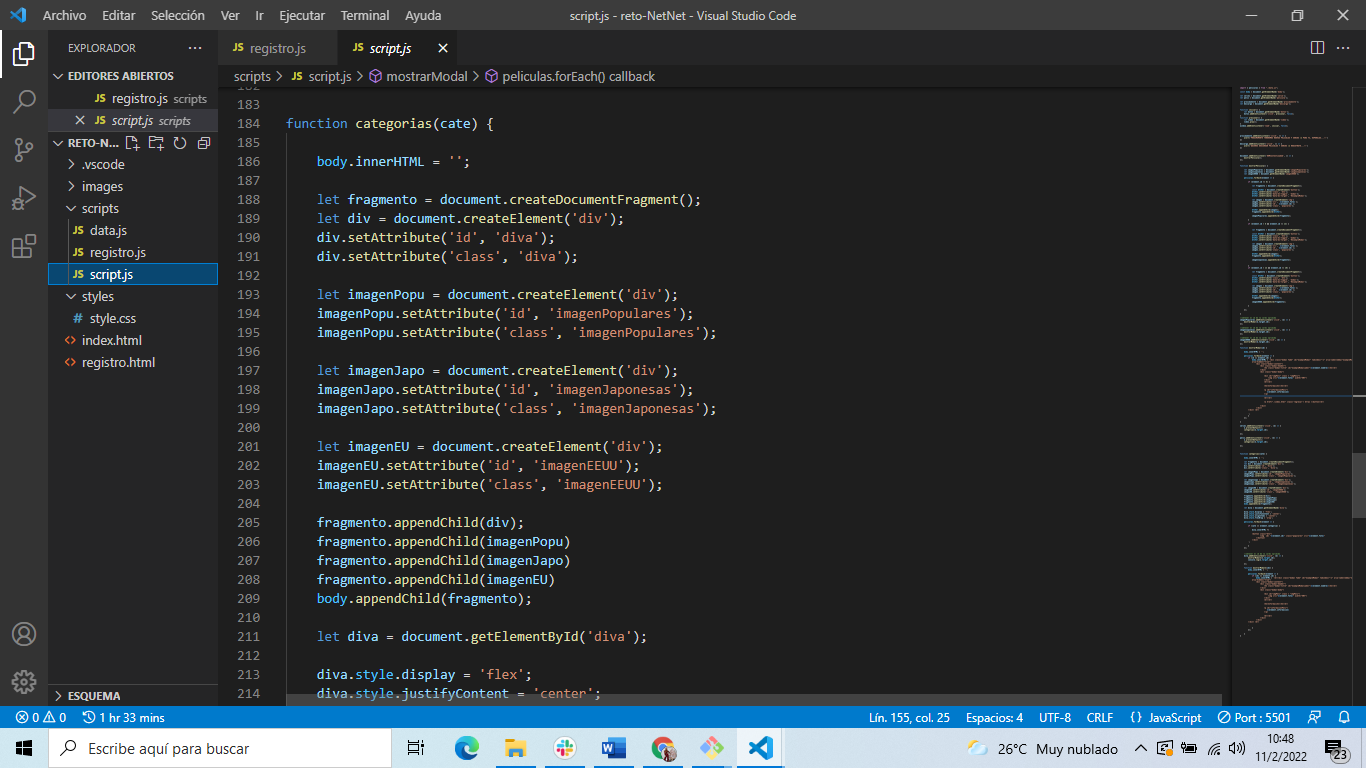Expand the images folder
The image size is (1366, 768).
(x=133, y=186)
